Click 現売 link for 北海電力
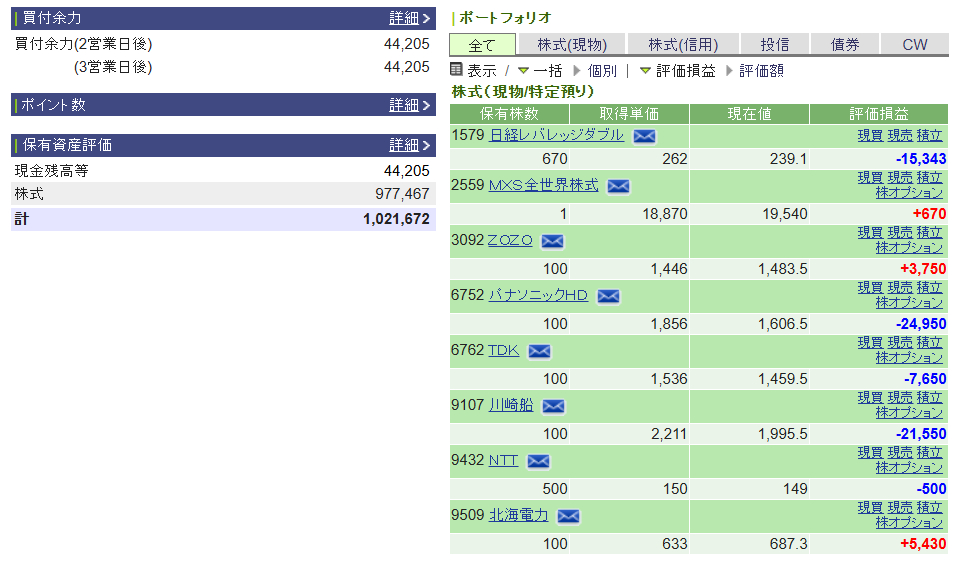Image resolution: width=958 pixels, height=561 pixels. [900, 507]
